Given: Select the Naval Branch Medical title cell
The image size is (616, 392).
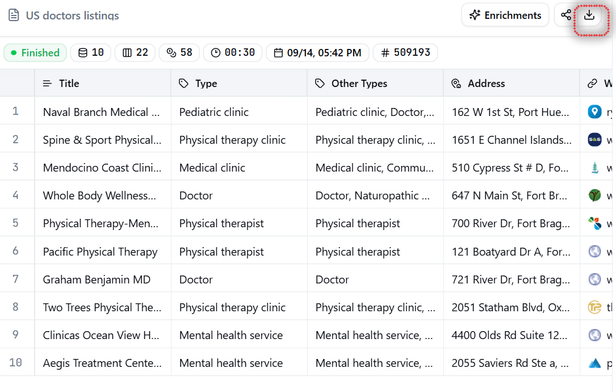Looking at the screenshot, I should point(103,112).
